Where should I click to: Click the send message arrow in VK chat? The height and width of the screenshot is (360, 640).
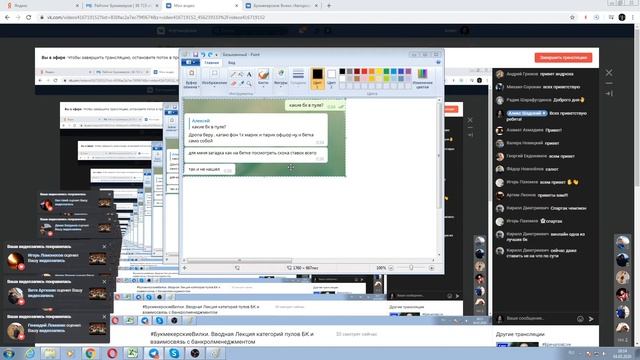591,319
